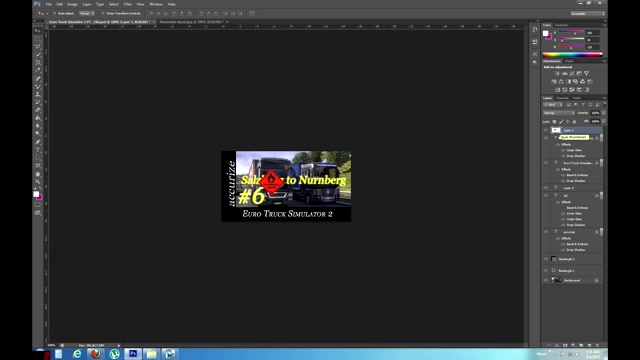Switch to the Channels tab
This screenshot has height=360, width=640.
click(x=562, y=98)
